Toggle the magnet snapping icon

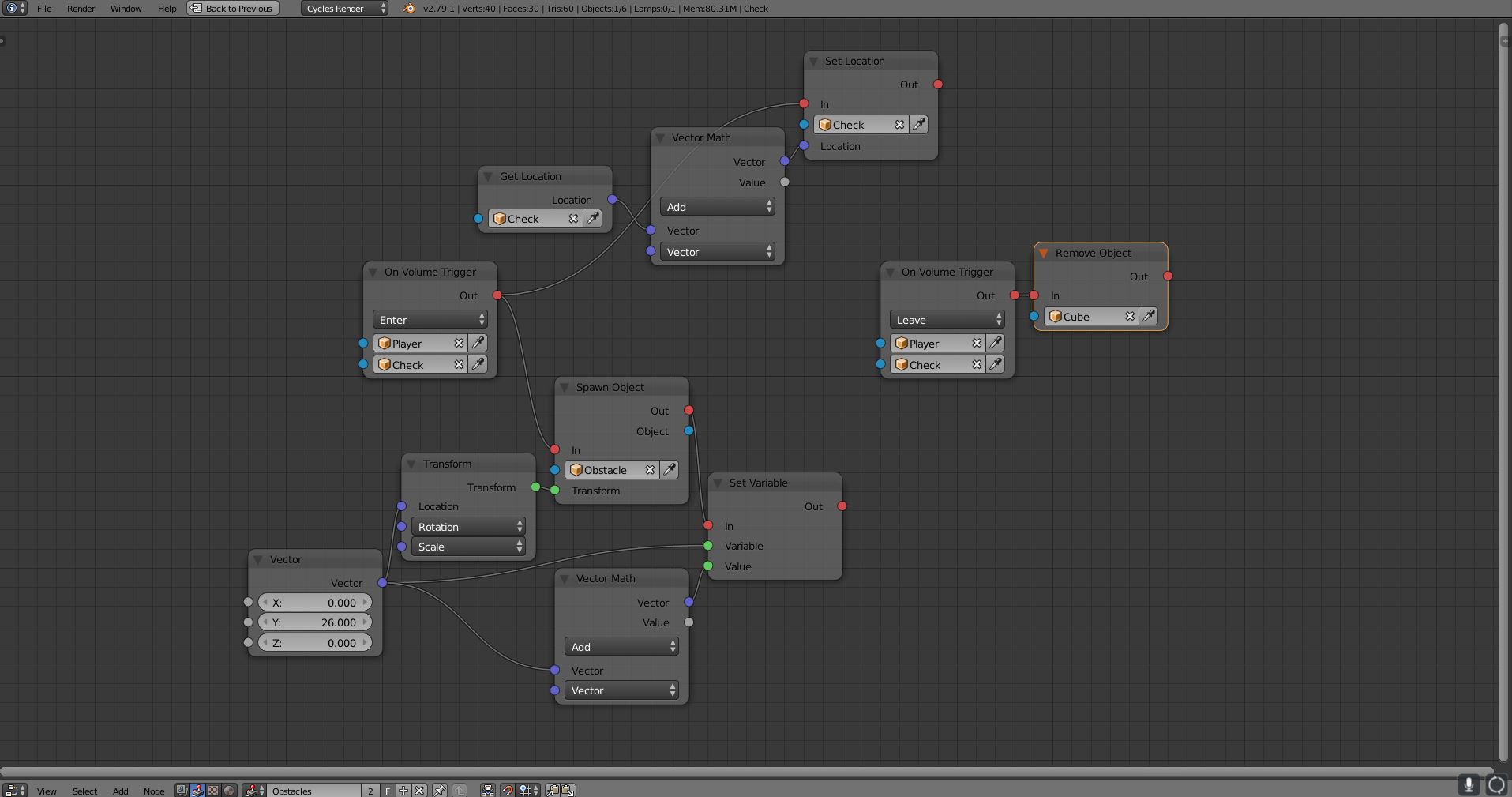click(508, 790)
